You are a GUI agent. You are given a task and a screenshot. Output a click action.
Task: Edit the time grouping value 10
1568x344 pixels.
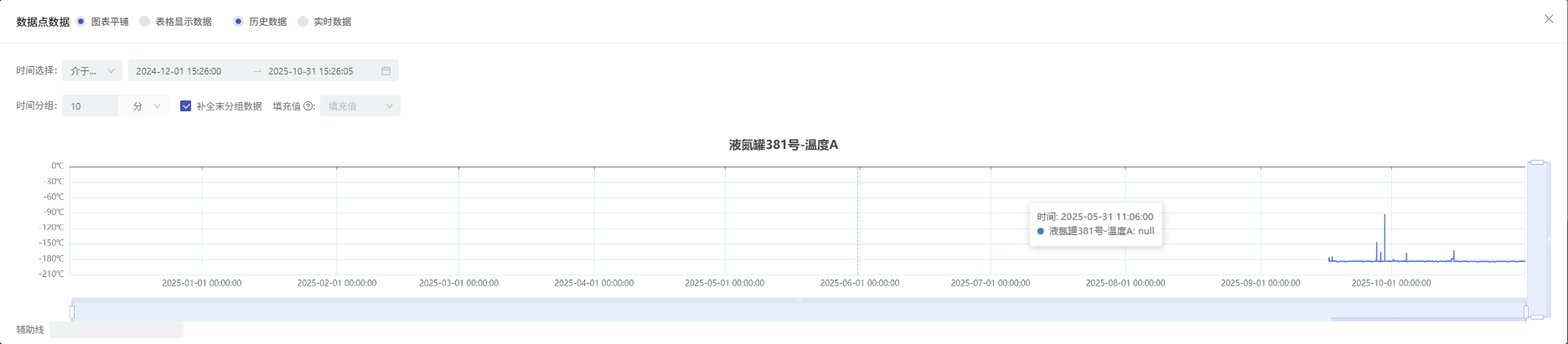91,106
